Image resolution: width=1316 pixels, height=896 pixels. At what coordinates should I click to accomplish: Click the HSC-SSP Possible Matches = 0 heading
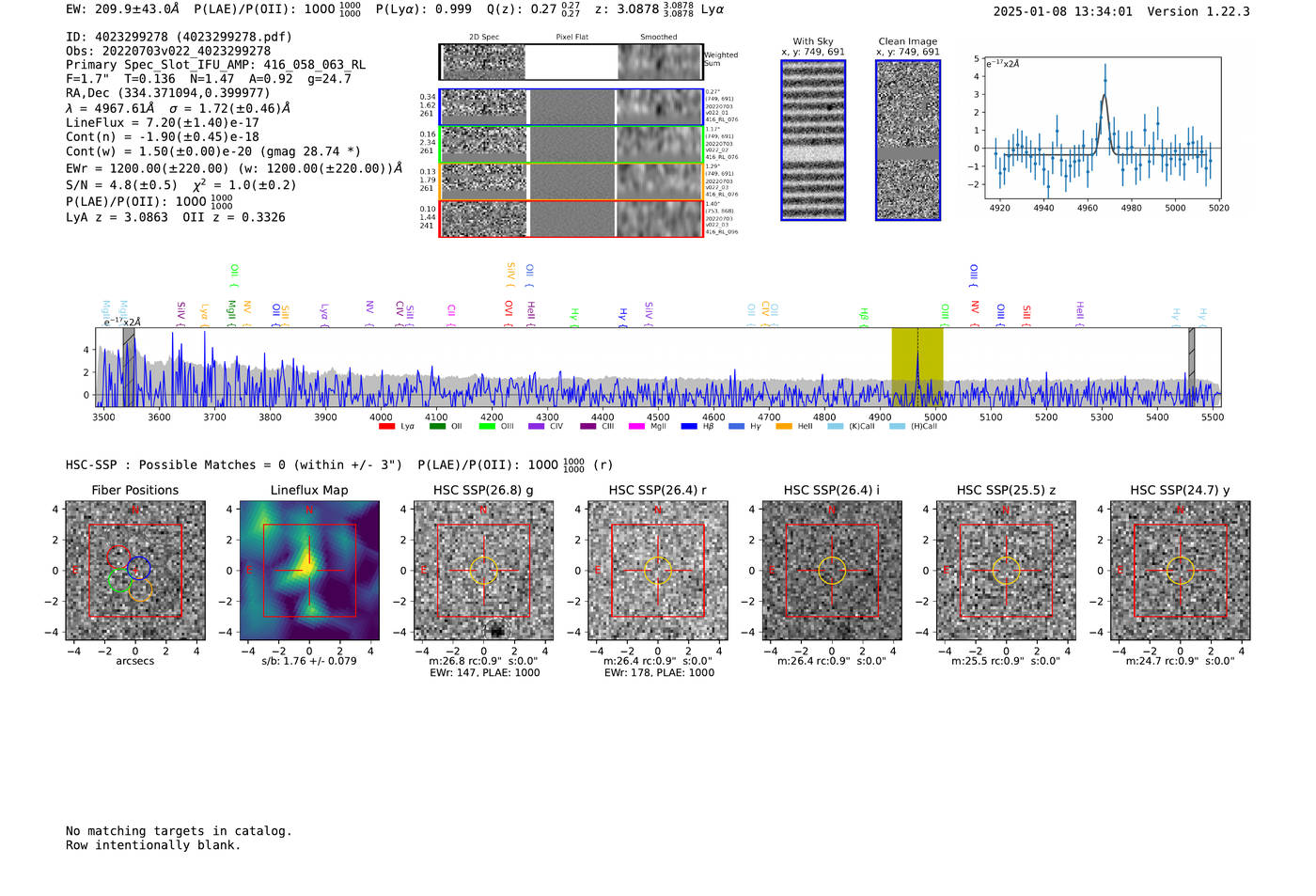234,464
